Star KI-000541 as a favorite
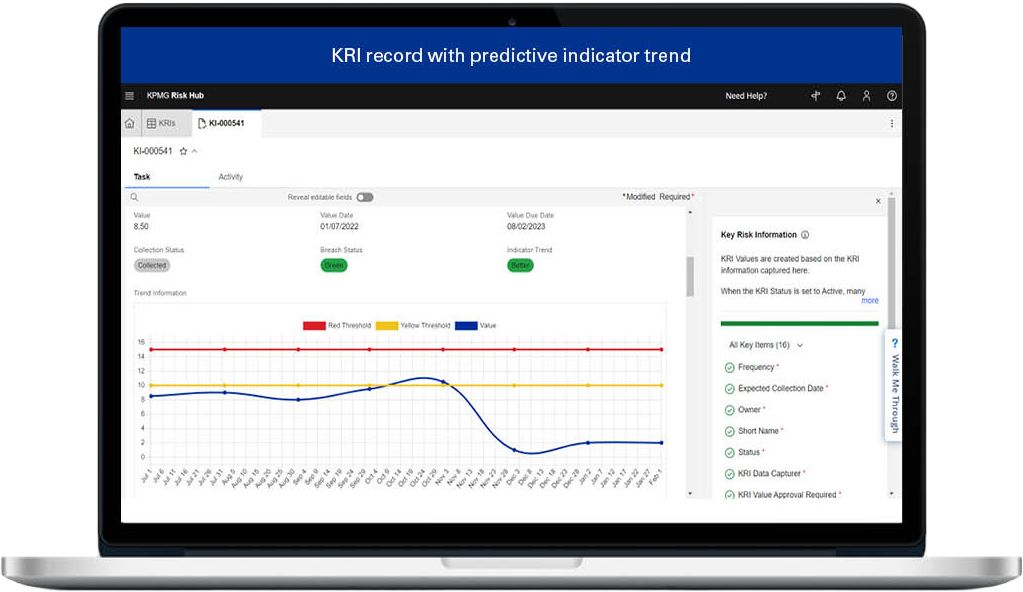Viewport: 1023px width, 592px height. coord(183,151)
